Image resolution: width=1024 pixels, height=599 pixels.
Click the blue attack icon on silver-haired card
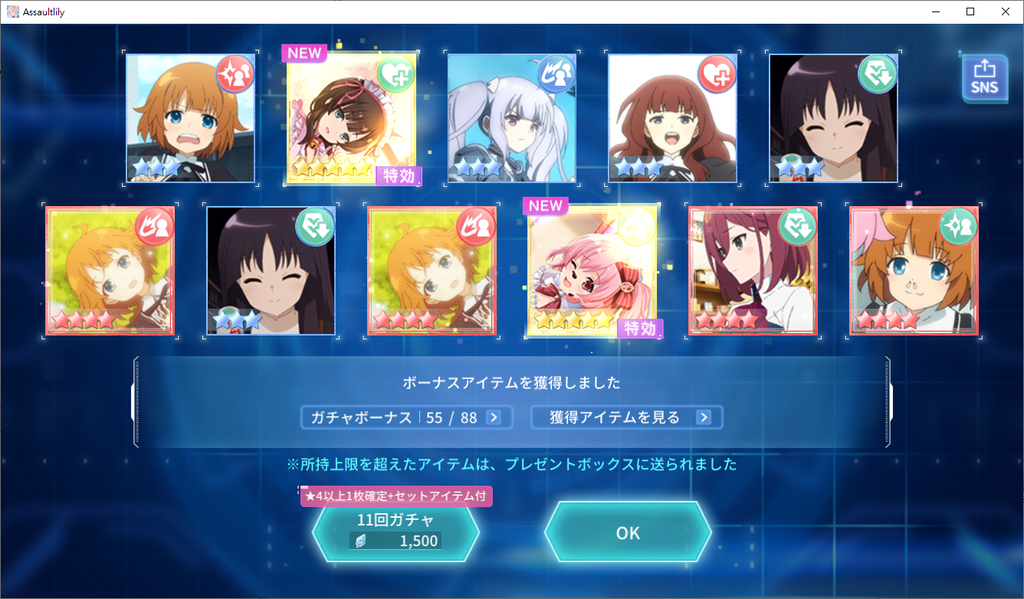(556, 74)
